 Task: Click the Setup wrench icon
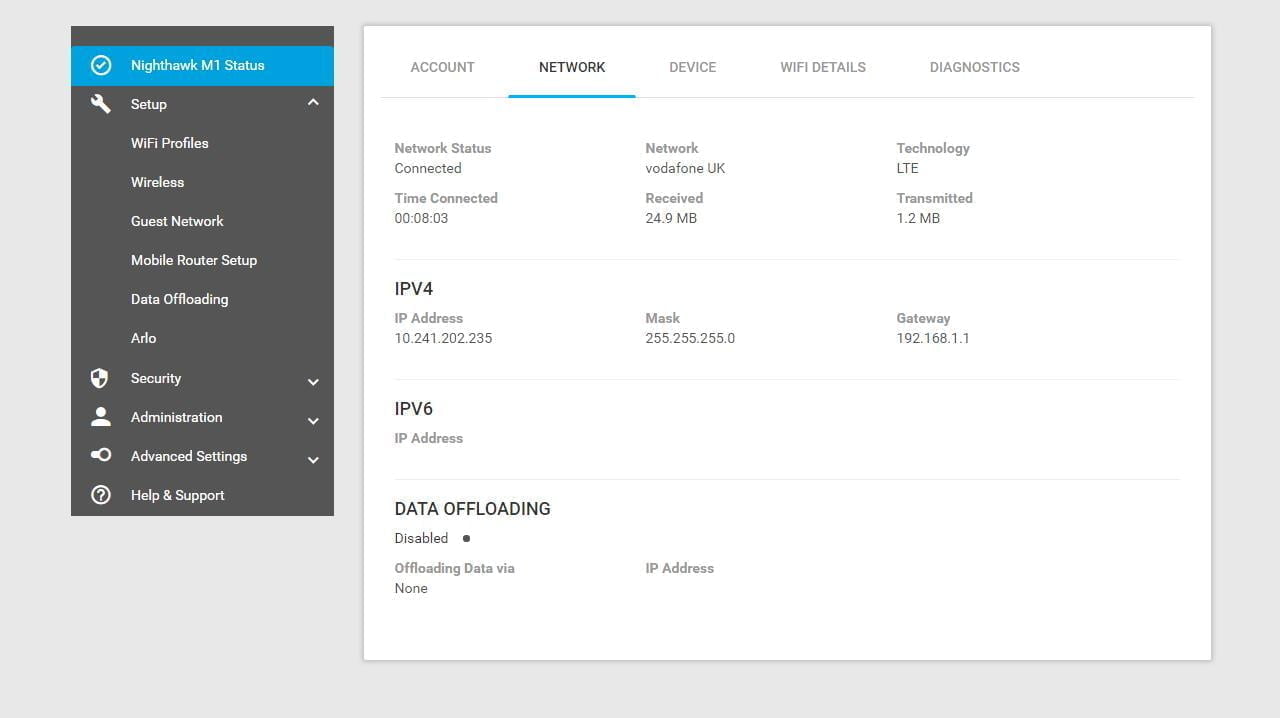coord(101,104)
